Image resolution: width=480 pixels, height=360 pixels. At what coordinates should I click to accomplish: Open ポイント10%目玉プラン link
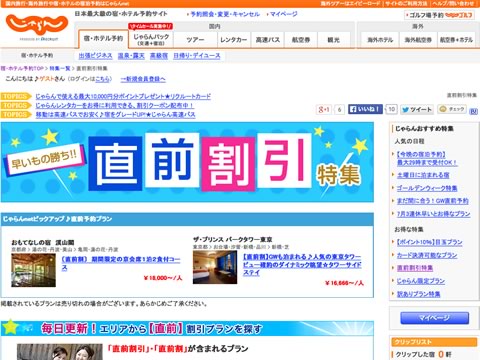(429, 242)
